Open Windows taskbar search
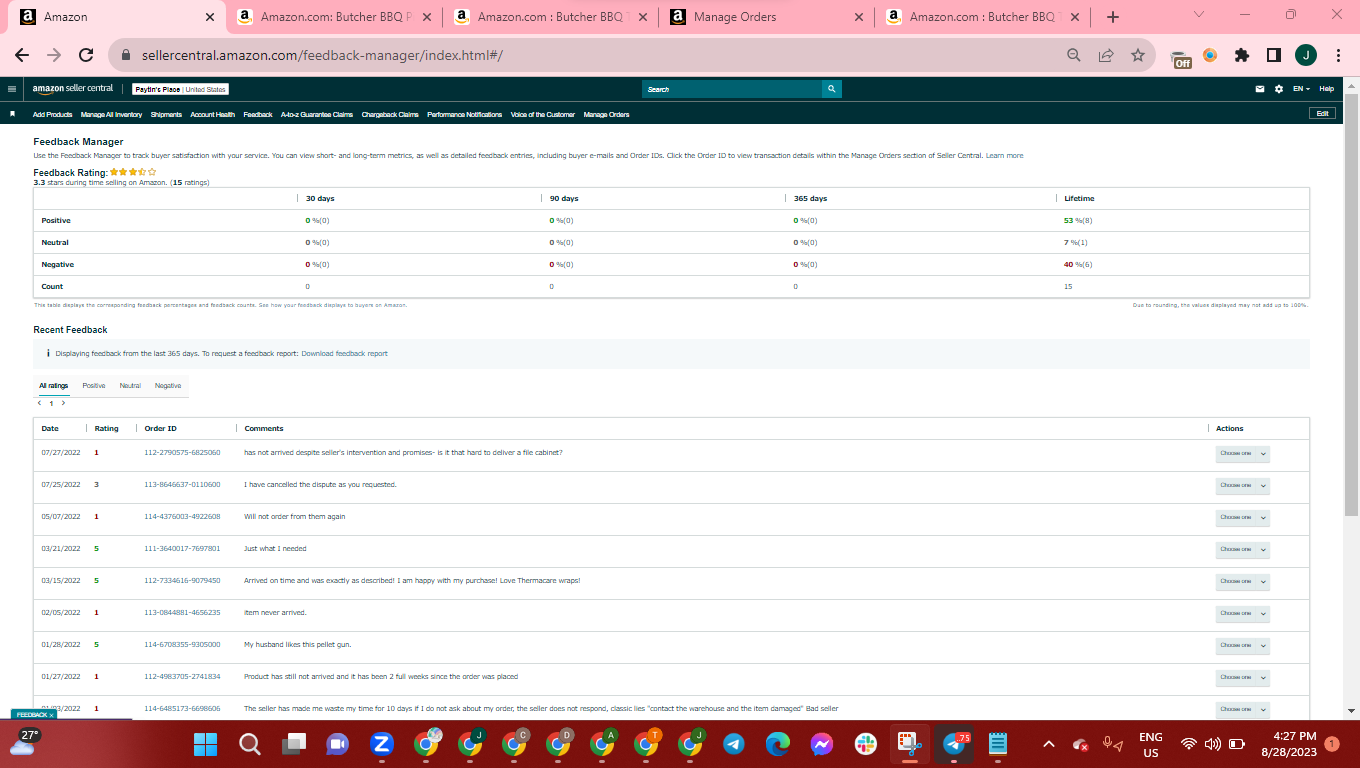The image size is (1360, 768). (250, 744)
